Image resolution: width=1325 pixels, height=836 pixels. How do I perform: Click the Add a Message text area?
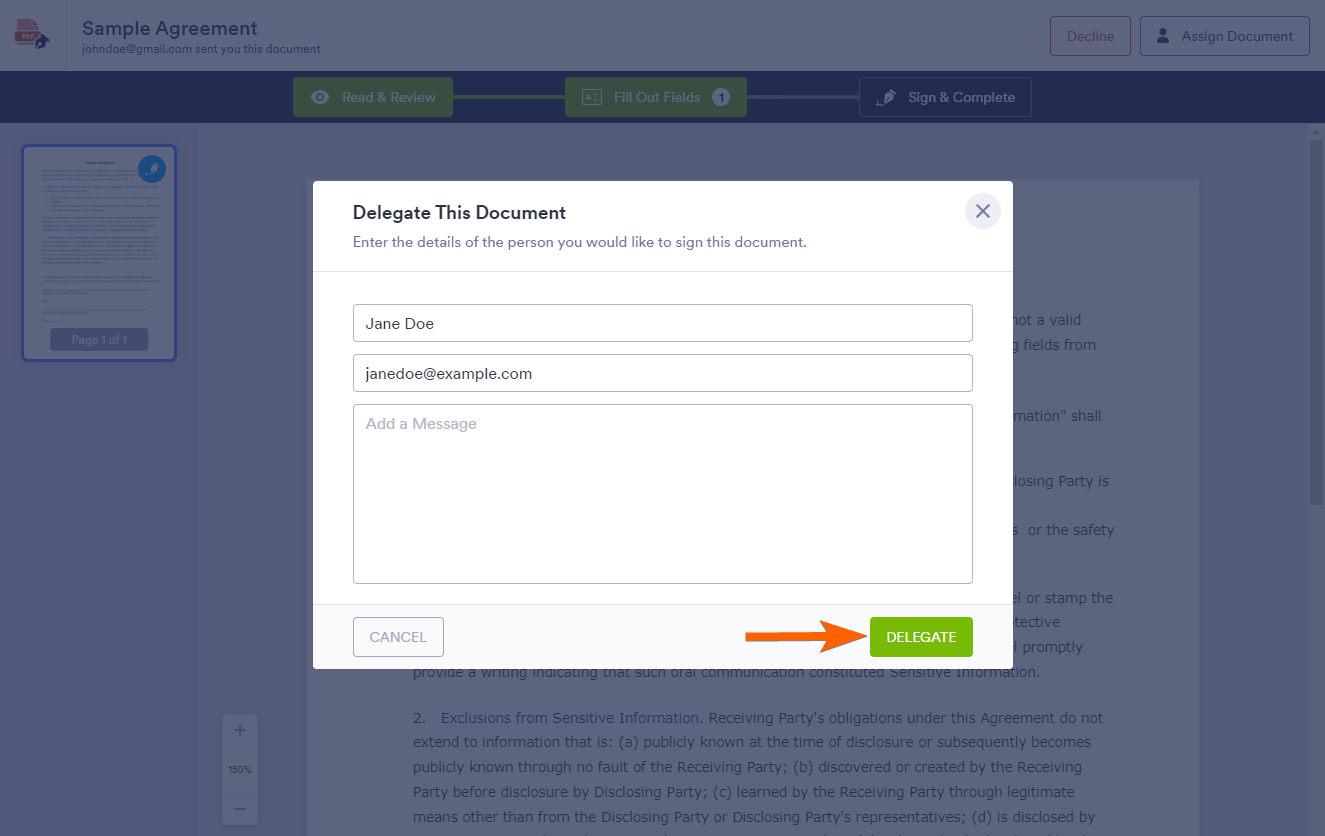pyautogui.click(x=662, y=493)
